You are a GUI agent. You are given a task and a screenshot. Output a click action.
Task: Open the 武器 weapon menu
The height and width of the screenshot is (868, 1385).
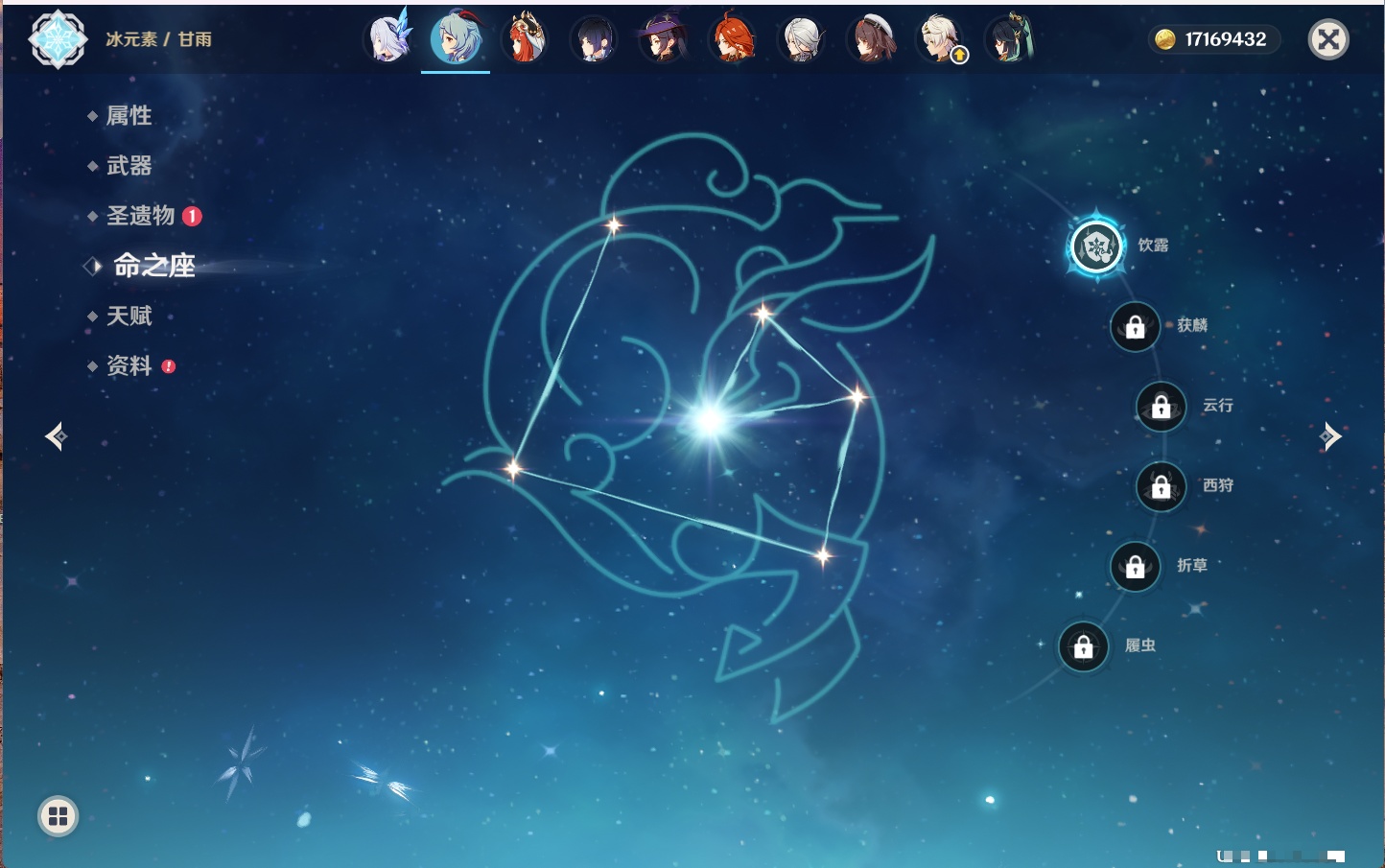pos(129,166)
